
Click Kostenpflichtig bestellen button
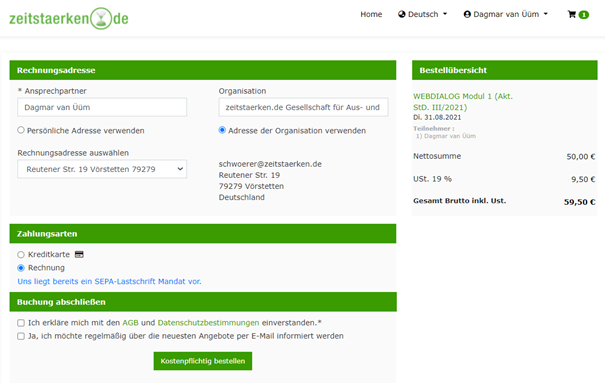click(x=203, y=361)
